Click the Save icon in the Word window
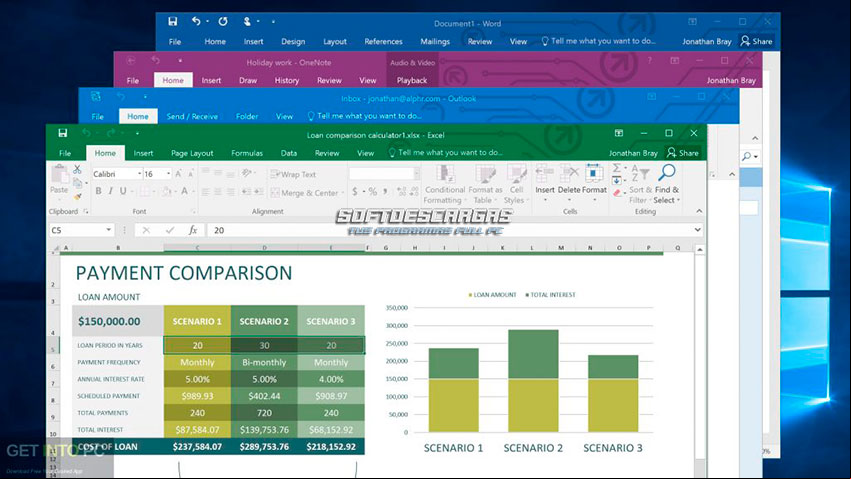The height and width of the screenshot is (479, 851). pos(173,21)
